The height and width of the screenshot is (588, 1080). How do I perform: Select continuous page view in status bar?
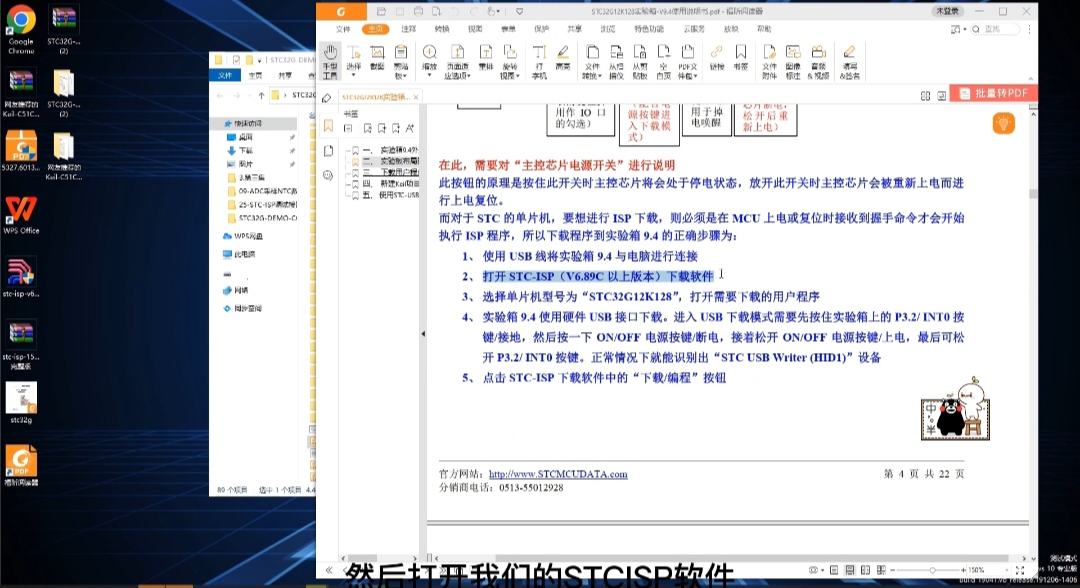tap(850, 570)
